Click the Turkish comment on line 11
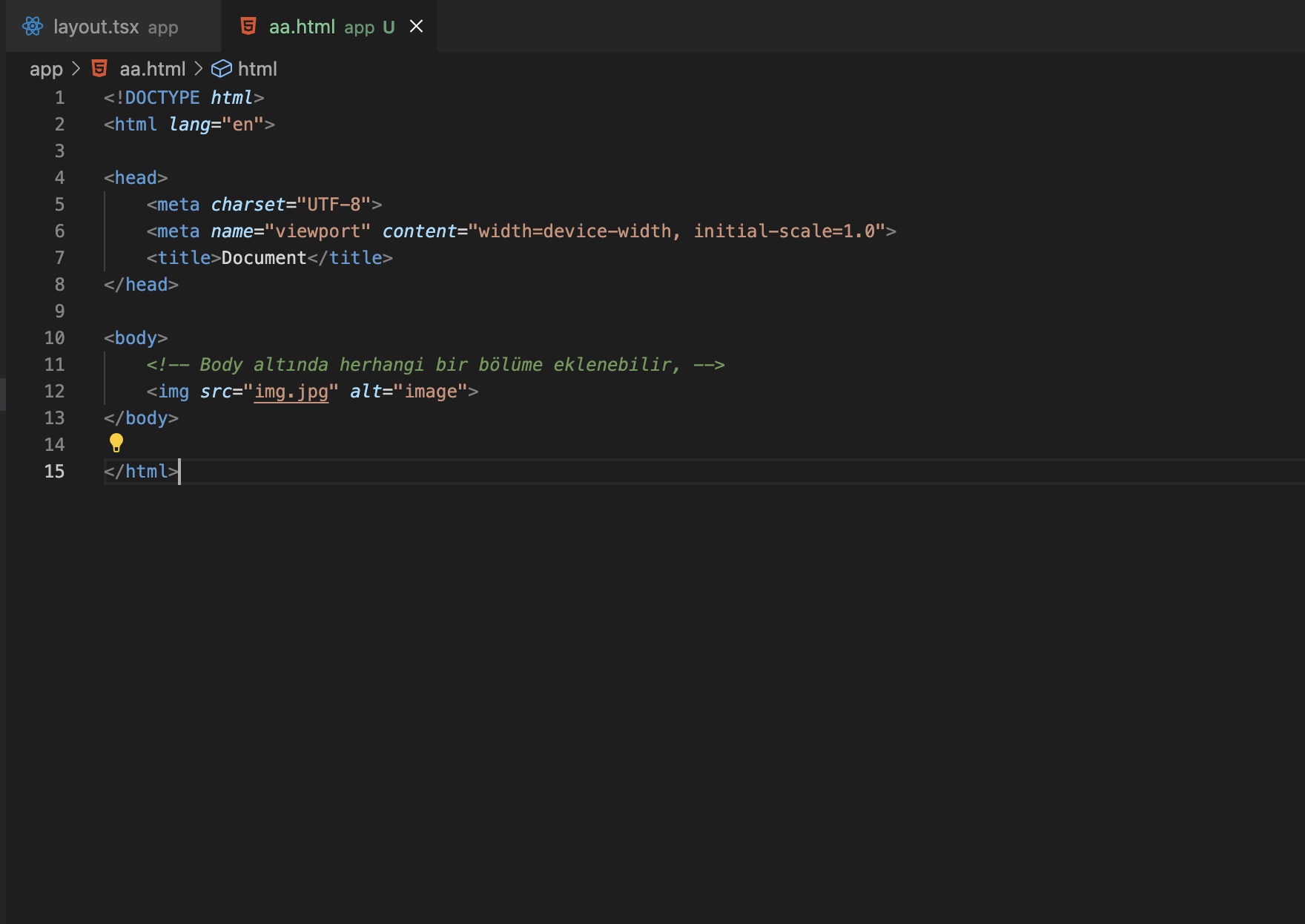This screenshot has width=1305, height=924. coord(435,365)
